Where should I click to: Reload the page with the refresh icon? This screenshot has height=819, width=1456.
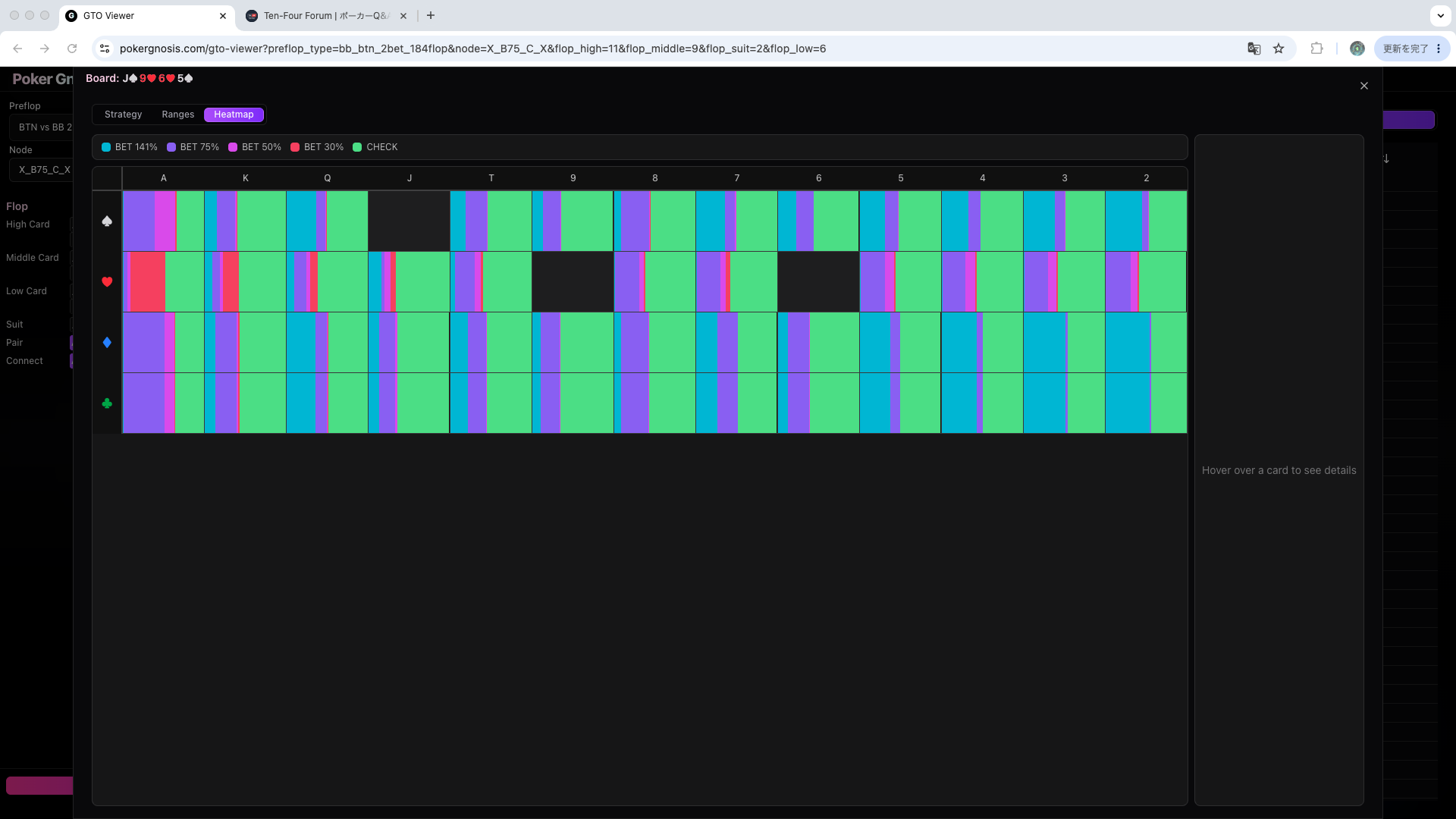click(72, 49)
